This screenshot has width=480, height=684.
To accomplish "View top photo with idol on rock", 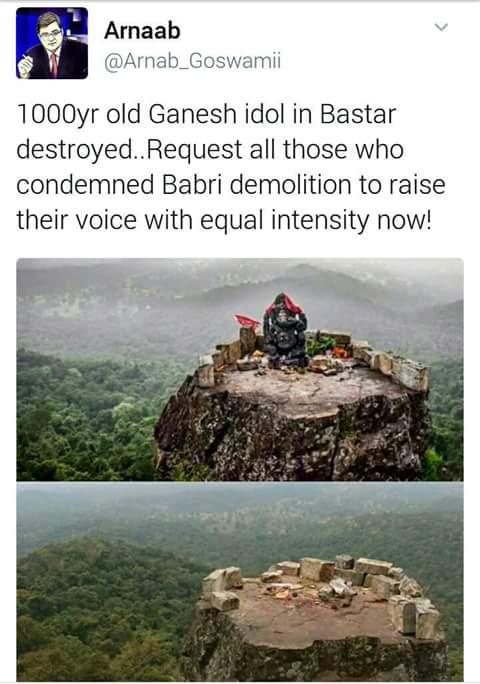I will tap(240, 369).
